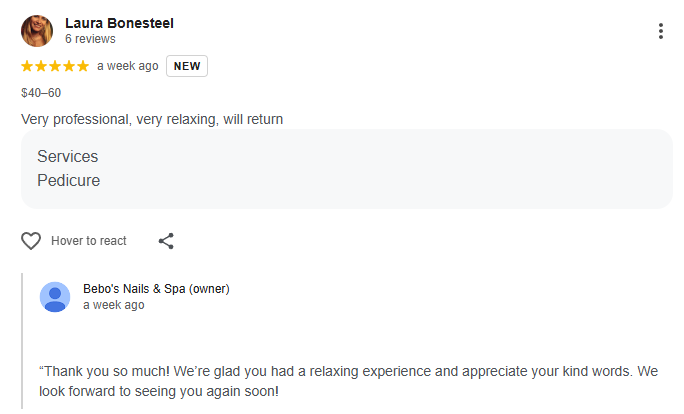This screenshot has width=684, height=414.
Task: Click the Services label in the box
Action: tap(67, 157)
